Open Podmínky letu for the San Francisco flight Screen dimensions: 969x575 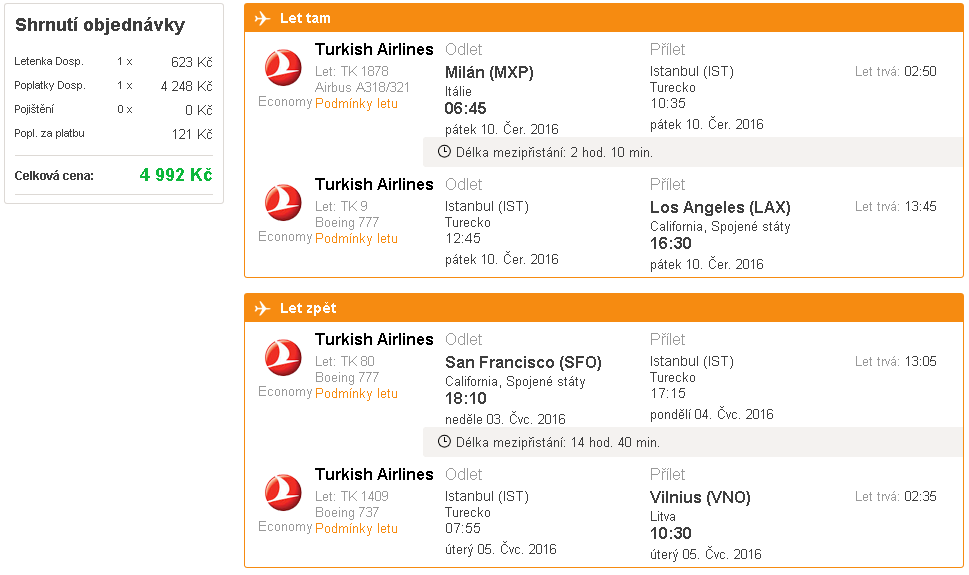tap(356, 394)
